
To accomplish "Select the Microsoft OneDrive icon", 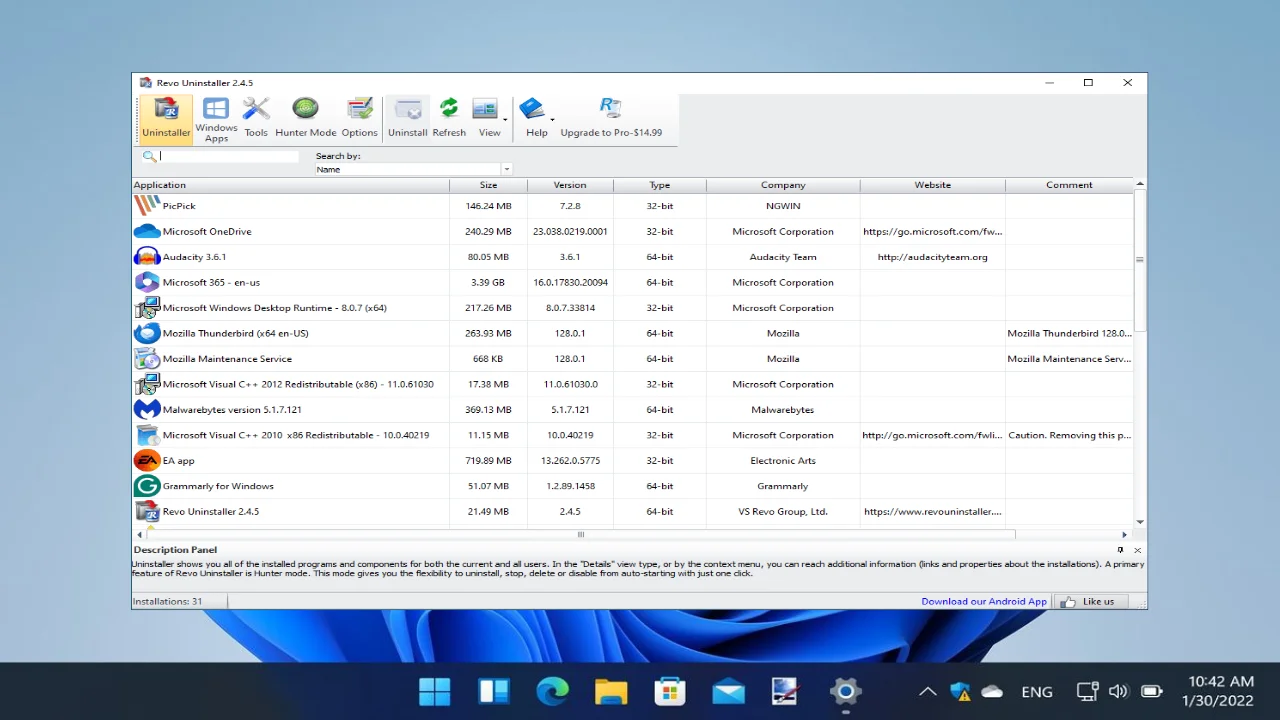I will tap(147, 231).
